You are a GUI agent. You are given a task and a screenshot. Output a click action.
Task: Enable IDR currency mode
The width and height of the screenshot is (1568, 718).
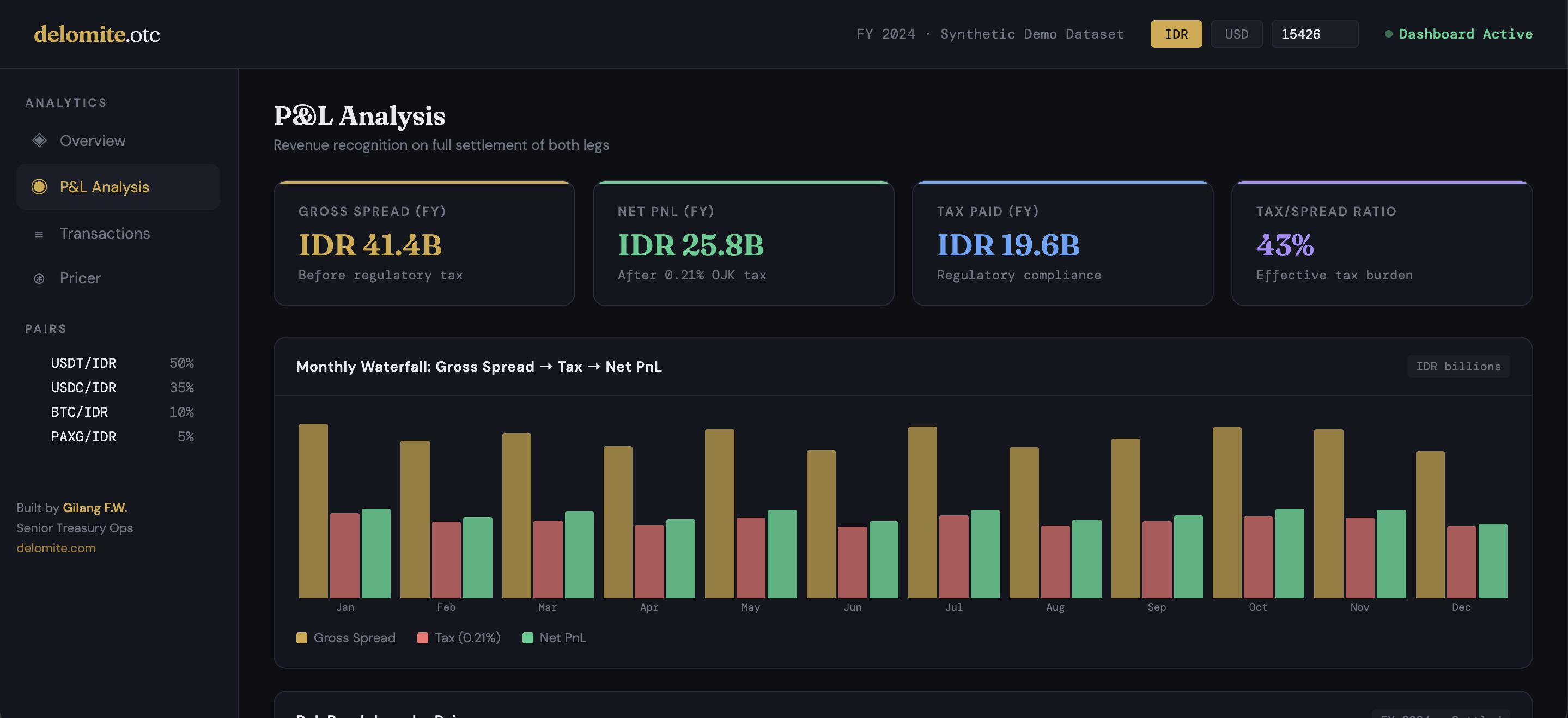tap(1176, 34)
